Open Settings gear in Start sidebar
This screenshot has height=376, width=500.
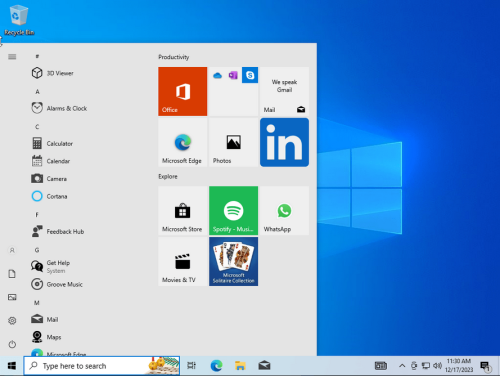pos(12,321)
